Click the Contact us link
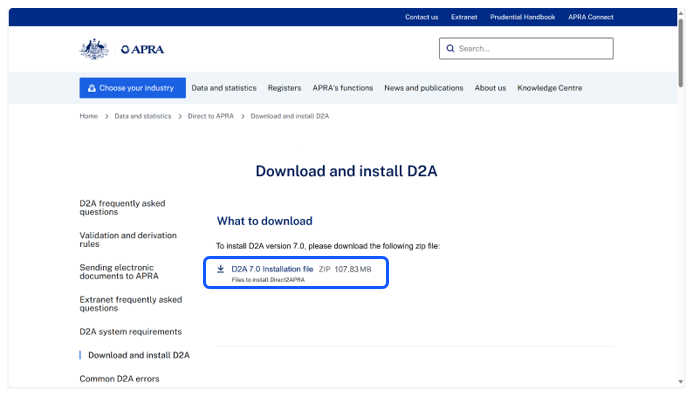The image size is (693, 399). 422,17
